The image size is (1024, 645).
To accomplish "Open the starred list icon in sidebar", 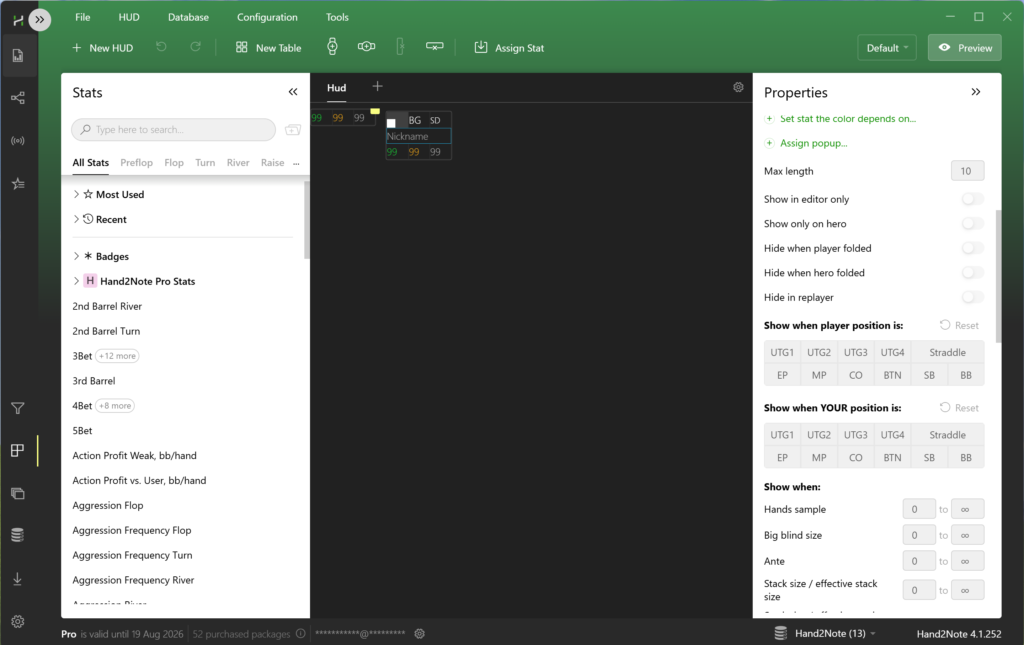I will (x=18, y=183).
